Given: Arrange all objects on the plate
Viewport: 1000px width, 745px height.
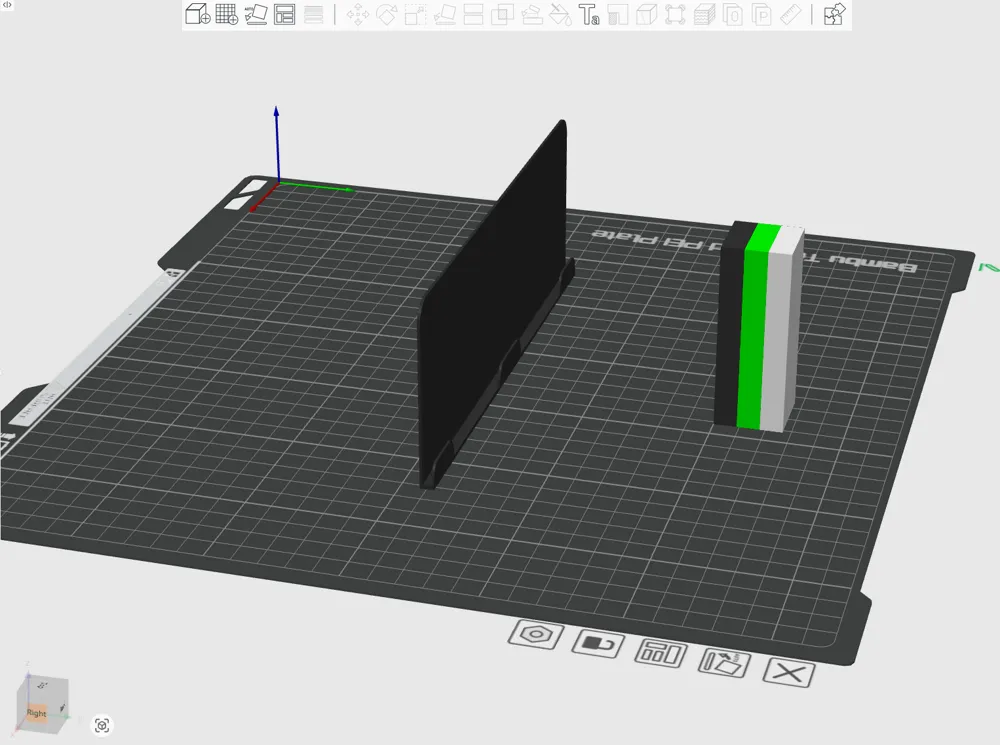Looking at the screenshot, I should tap(285, 14).
